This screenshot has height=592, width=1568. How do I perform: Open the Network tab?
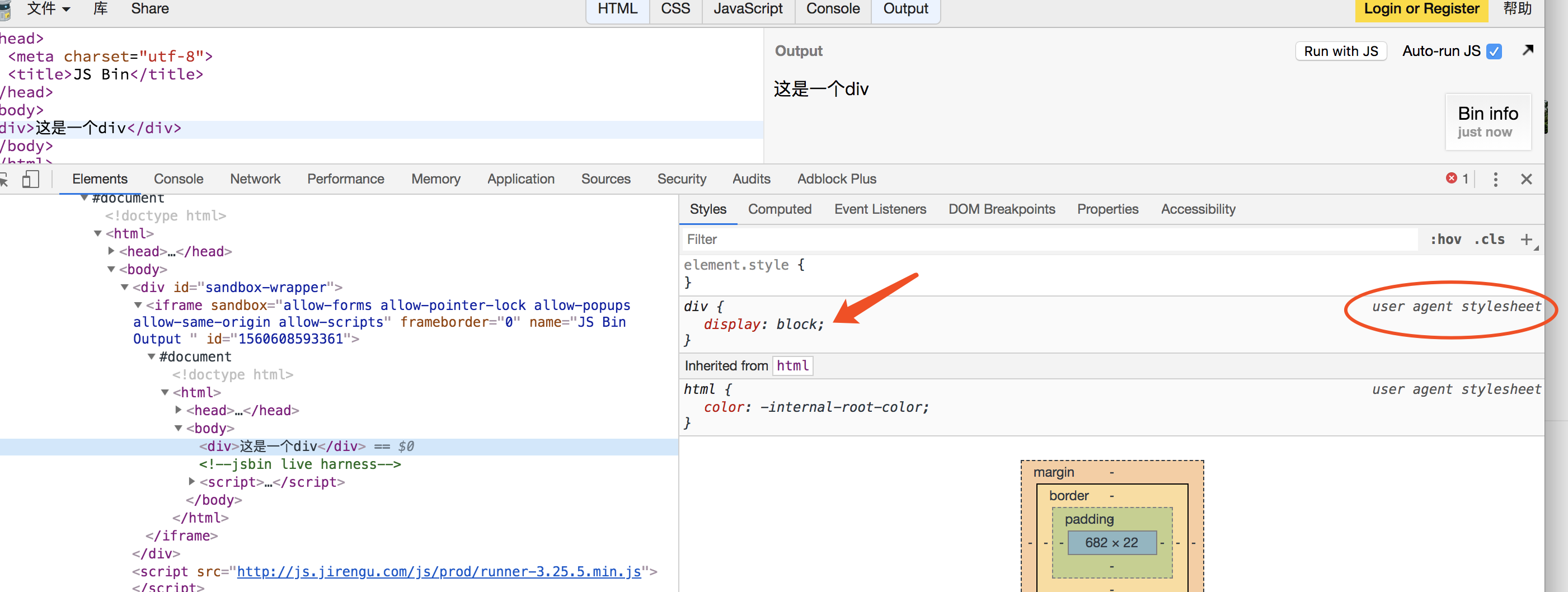click(x=255, y=179)
